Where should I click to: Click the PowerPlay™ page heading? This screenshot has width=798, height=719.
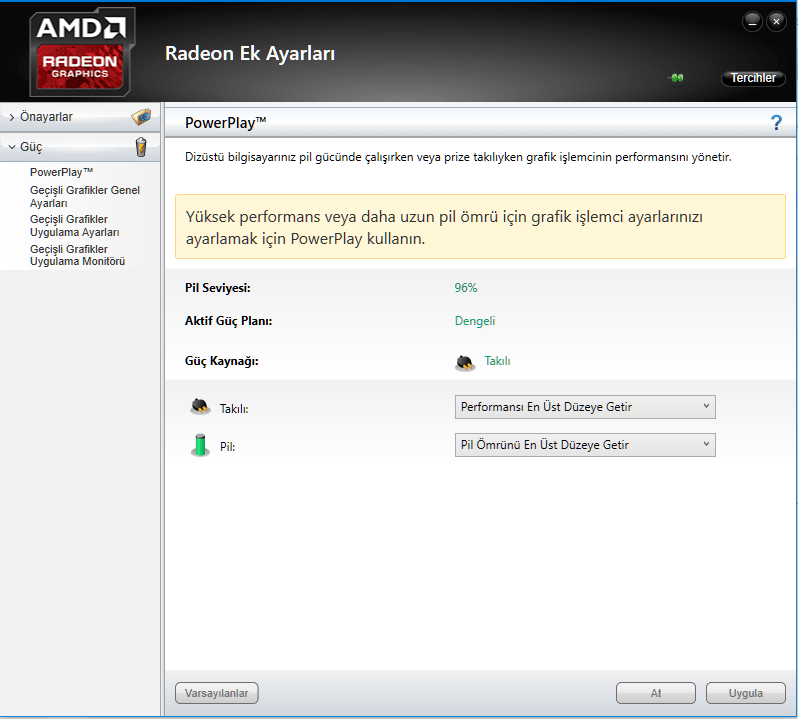(225, 123)
